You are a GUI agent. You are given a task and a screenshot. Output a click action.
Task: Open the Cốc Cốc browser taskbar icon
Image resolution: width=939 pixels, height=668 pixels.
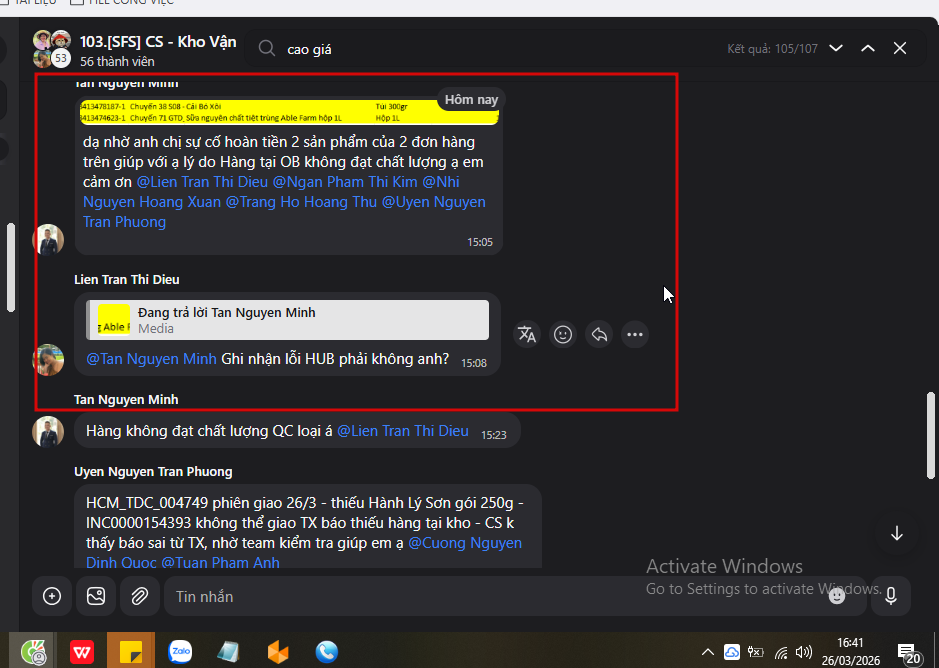(x=34, y=652)
